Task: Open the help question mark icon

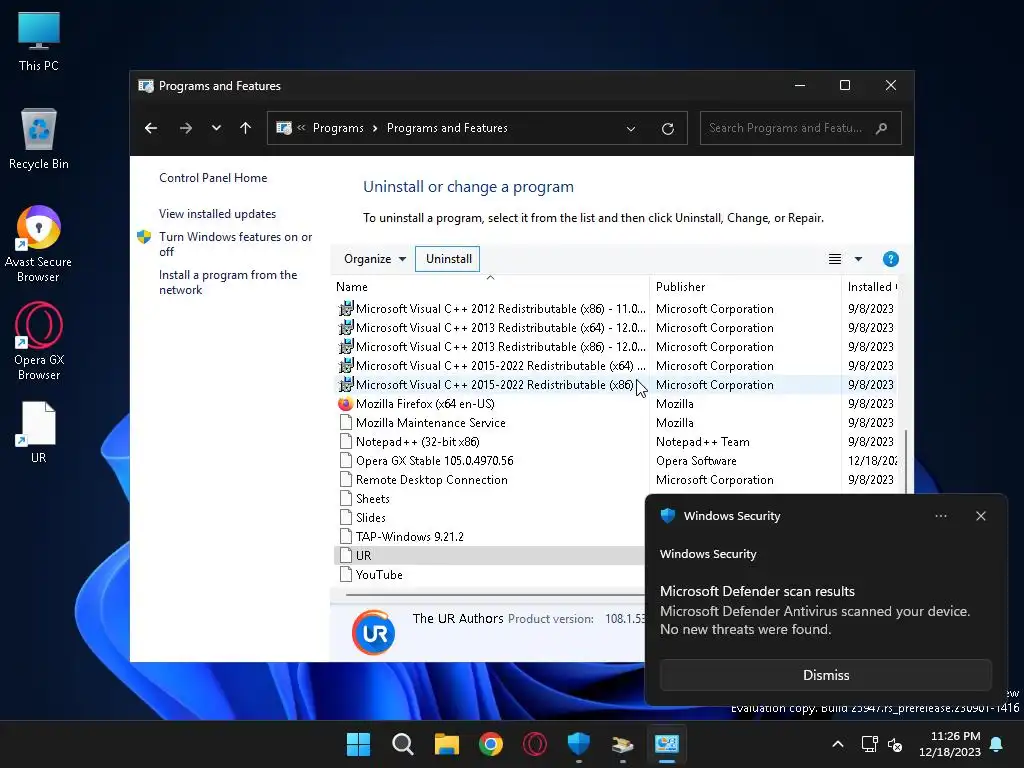Action: coord(890,259)
